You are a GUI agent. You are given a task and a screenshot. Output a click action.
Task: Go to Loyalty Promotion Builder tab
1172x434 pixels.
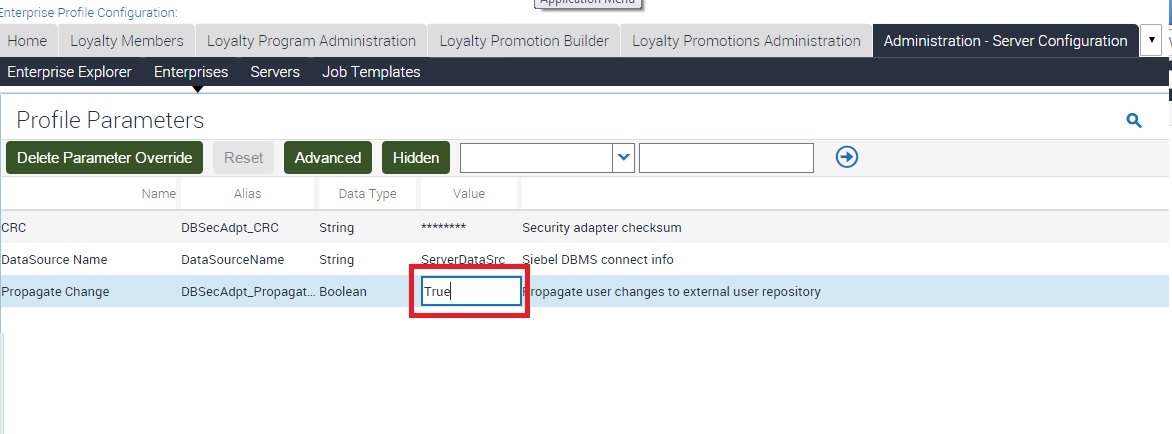click(x=523, y=41)
